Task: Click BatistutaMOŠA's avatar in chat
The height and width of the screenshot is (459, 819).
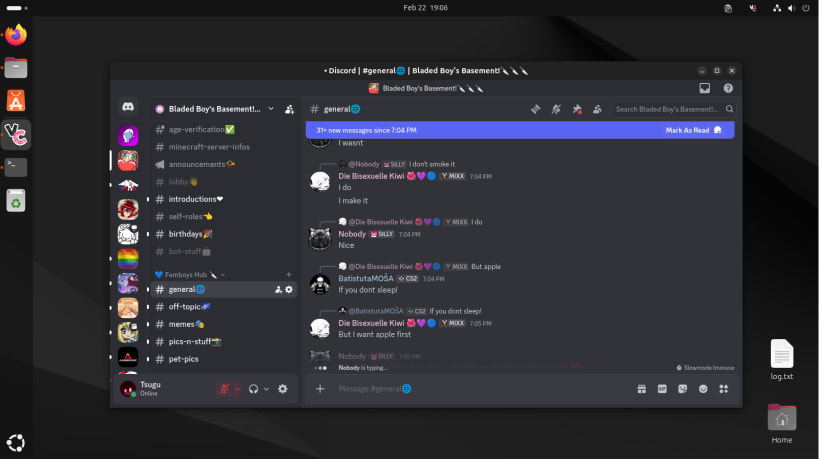Action: point(320,284)
